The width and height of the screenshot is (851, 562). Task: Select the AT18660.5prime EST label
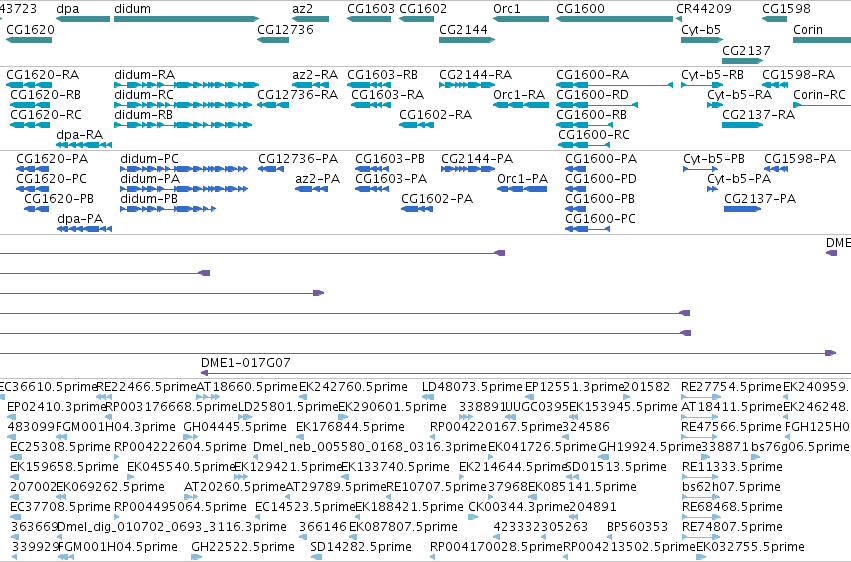coord(247,387)
